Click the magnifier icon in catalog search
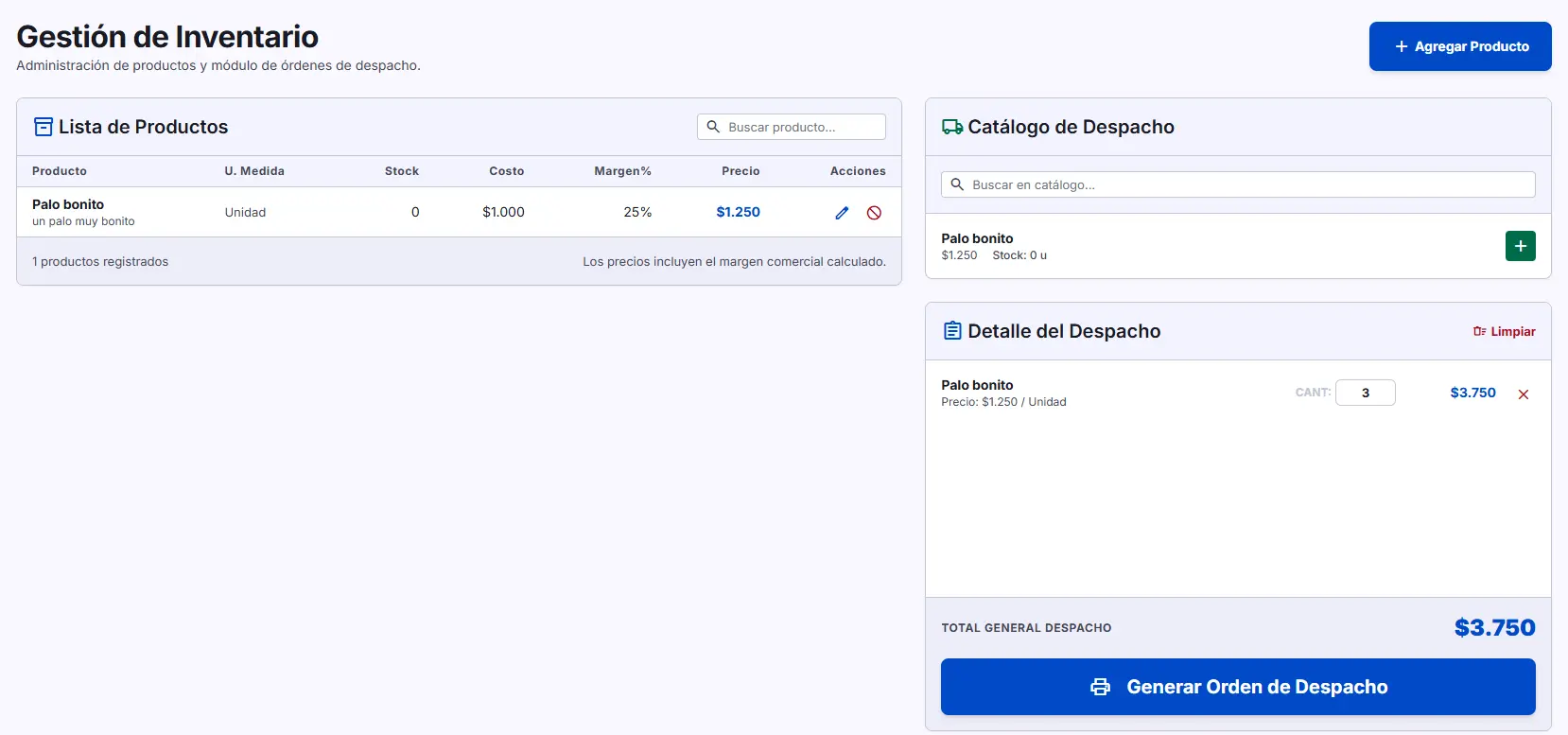Viewport: 1568px width, 735px height. [957, 184]
